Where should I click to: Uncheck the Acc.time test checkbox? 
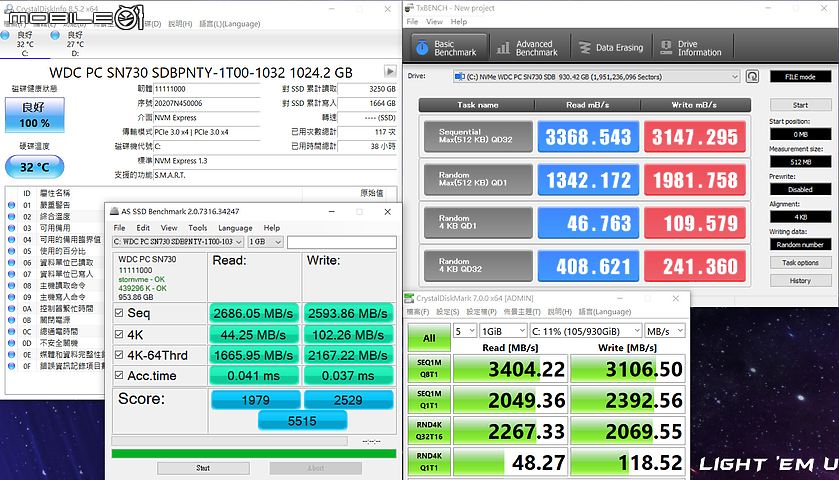(119, 375)
